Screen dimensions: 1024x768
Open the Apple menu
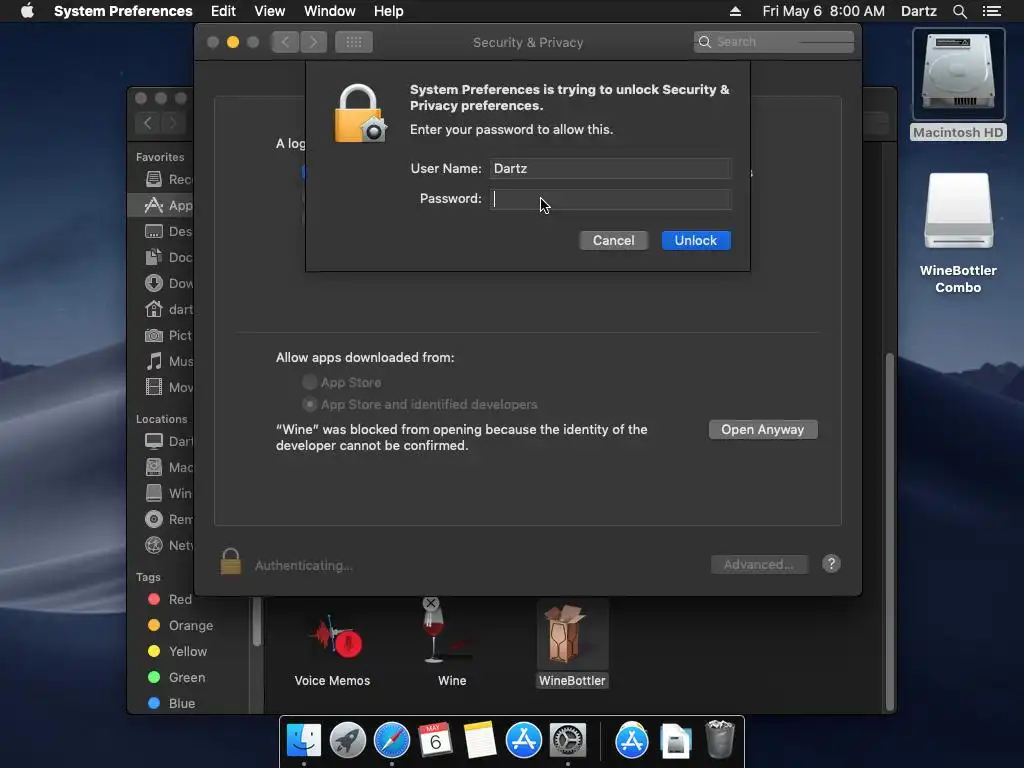coord(27,11)
